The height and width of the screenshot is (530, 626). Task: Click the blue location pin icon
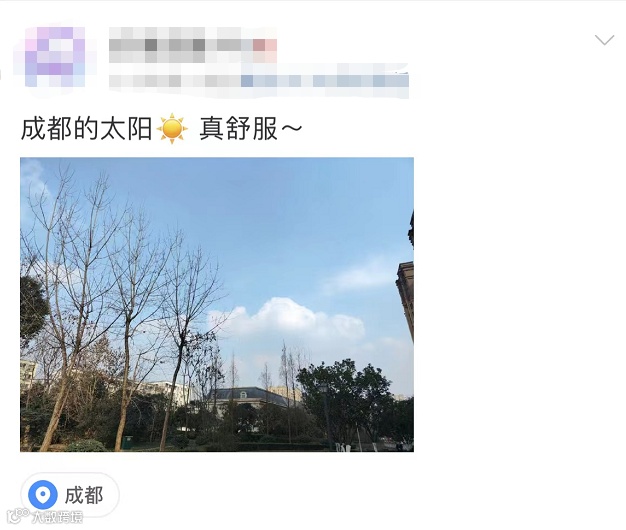[x=43, y=495]
